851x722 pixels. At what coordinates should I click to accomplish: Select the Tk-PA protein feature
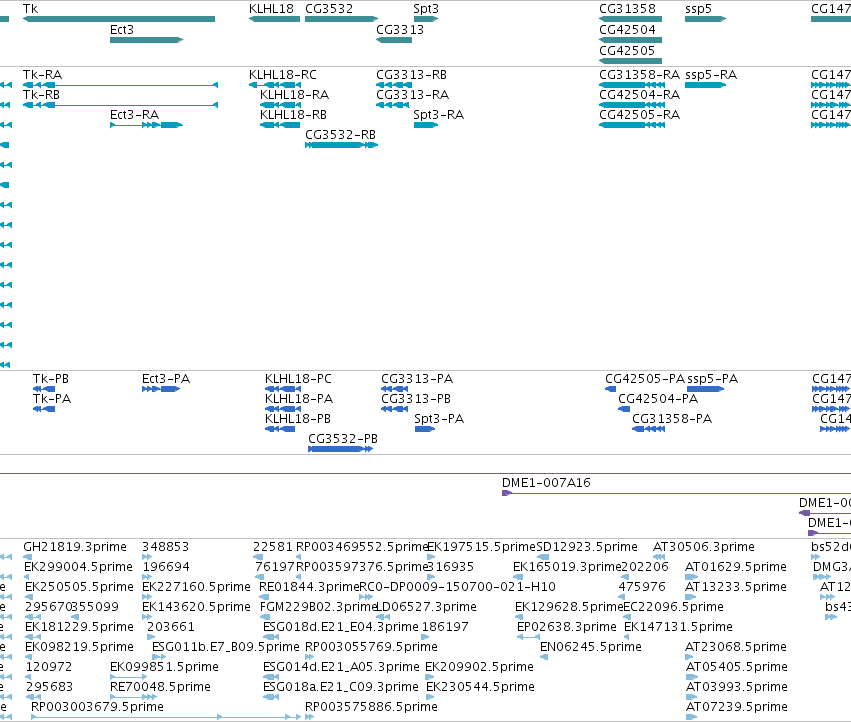44,409
